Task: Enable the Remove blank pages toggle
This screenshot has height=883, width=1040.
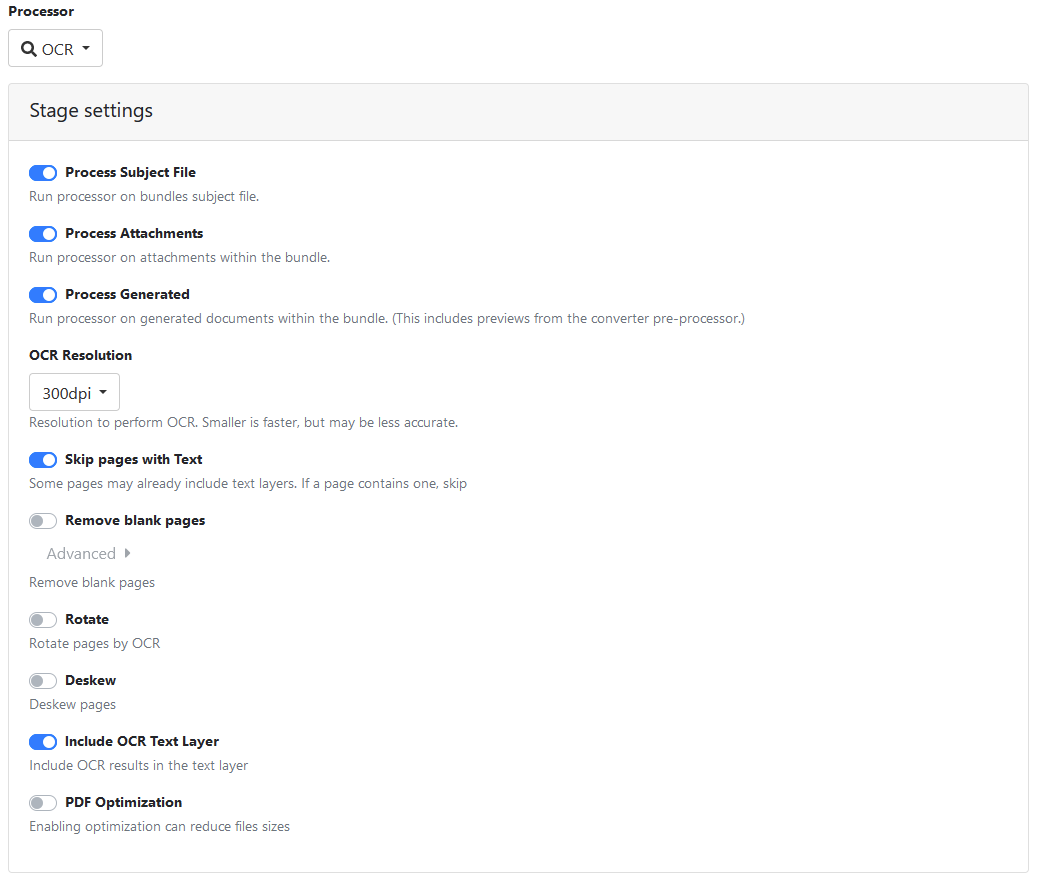Action: [43, 521]
